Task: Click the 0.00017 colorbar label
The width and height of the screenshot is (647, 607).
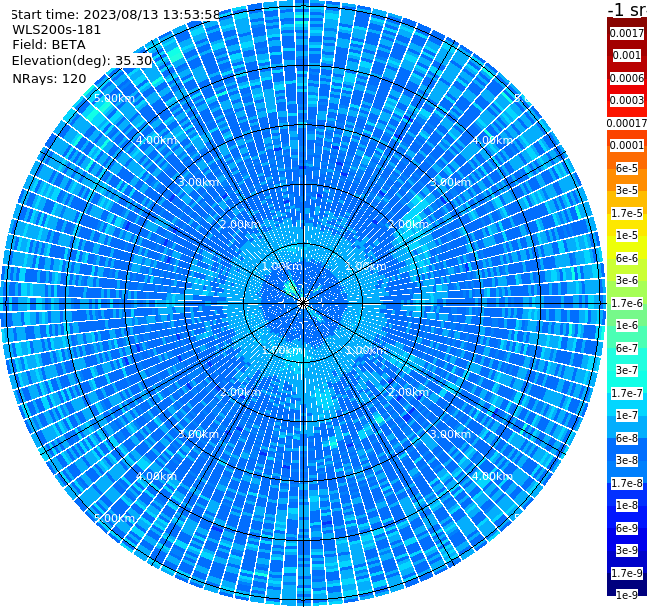Action: pos(627,123)
